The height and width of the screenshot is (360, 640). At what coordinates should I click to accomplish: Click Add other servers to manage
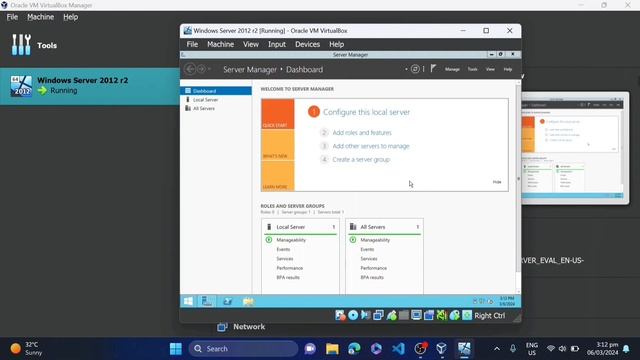click(x=371, y=146)
